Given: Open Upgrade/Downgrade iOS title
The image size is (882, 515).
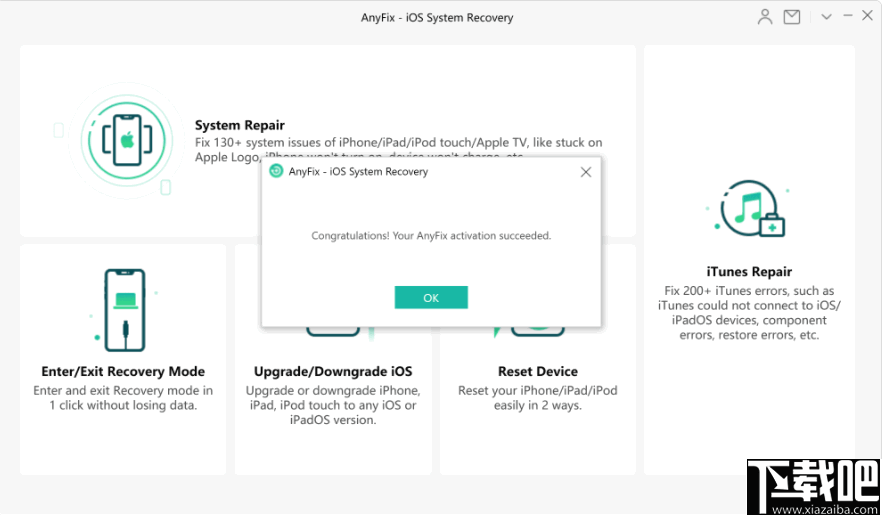Looking at the screenshot, I should [333, 372].
